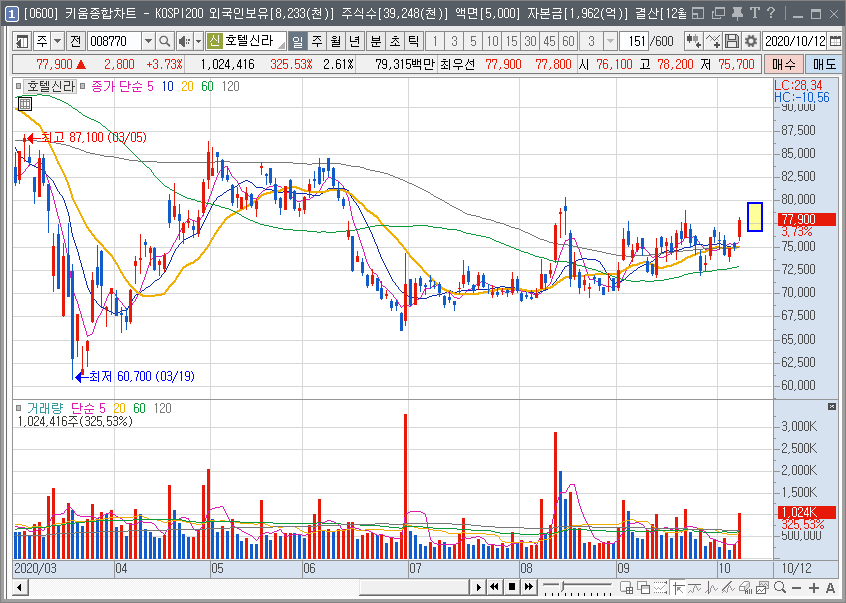Select the 10 interval preset button
The image size is (846, 603).
click(492, 41)
